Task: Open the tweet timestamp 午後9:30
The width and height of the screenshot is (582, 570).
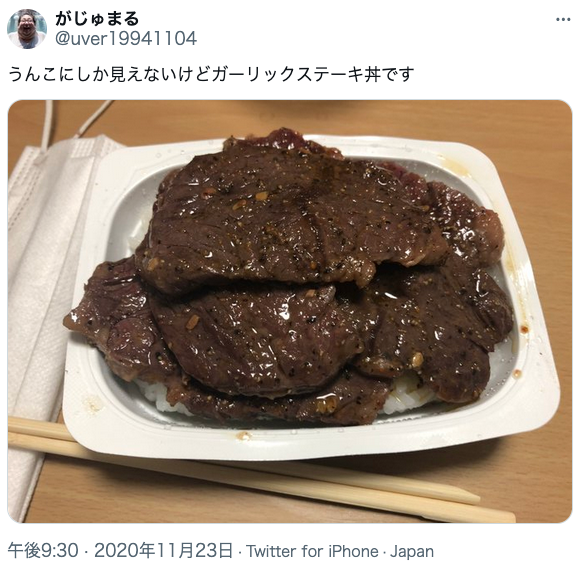Action: [43, 551]
